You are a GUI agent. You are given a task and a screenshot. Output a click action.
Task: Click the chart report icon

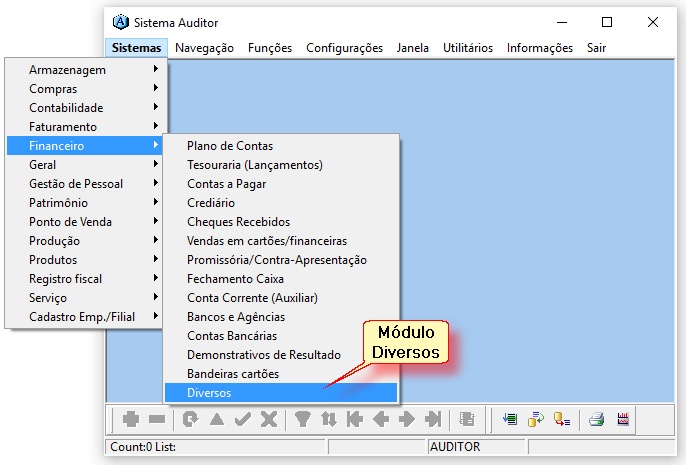pos(623,419)
